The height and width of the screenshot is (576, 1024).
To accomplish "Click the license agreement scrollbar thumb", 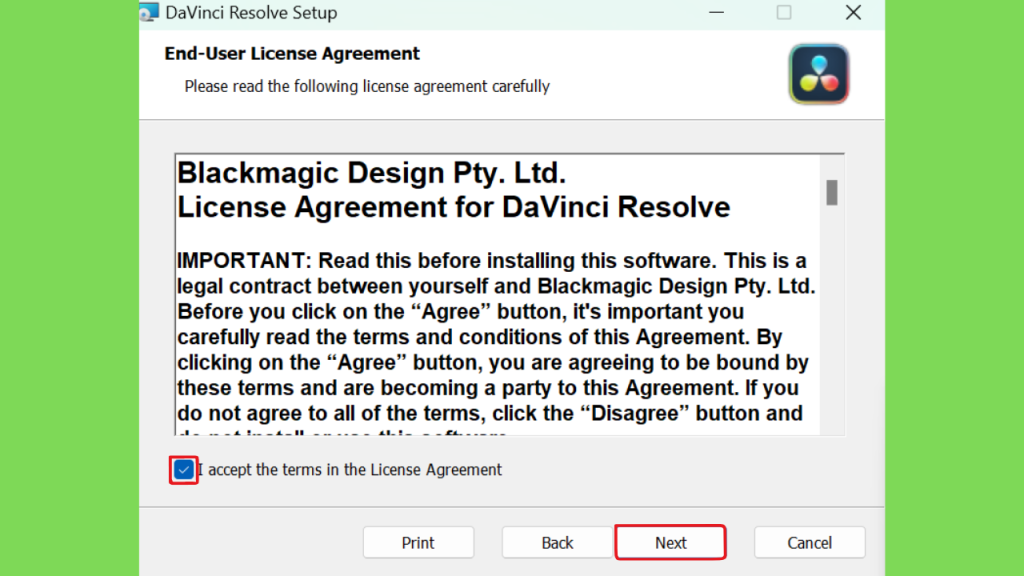I will (831, 193).
